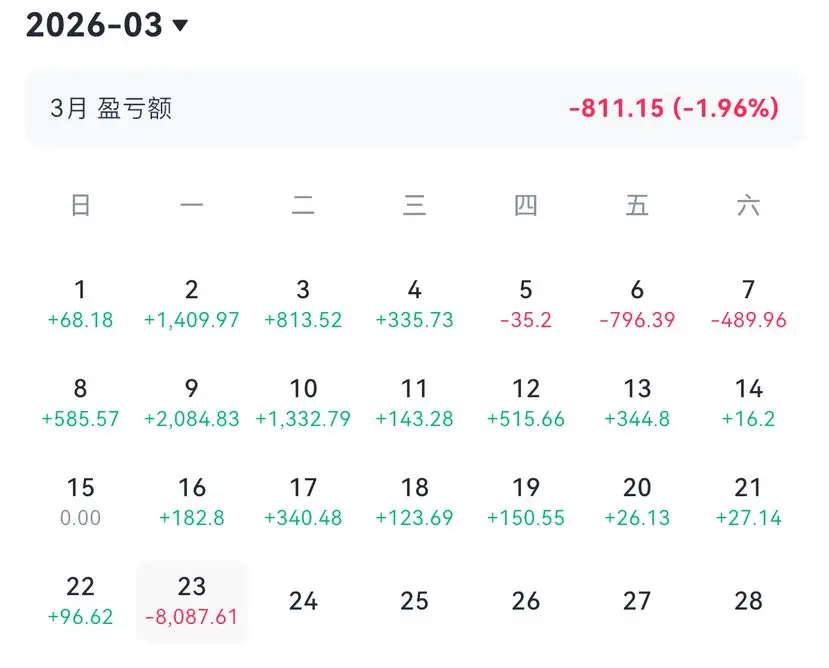
Task: Pick date 27 in the calendar
Action: [637, 601]
